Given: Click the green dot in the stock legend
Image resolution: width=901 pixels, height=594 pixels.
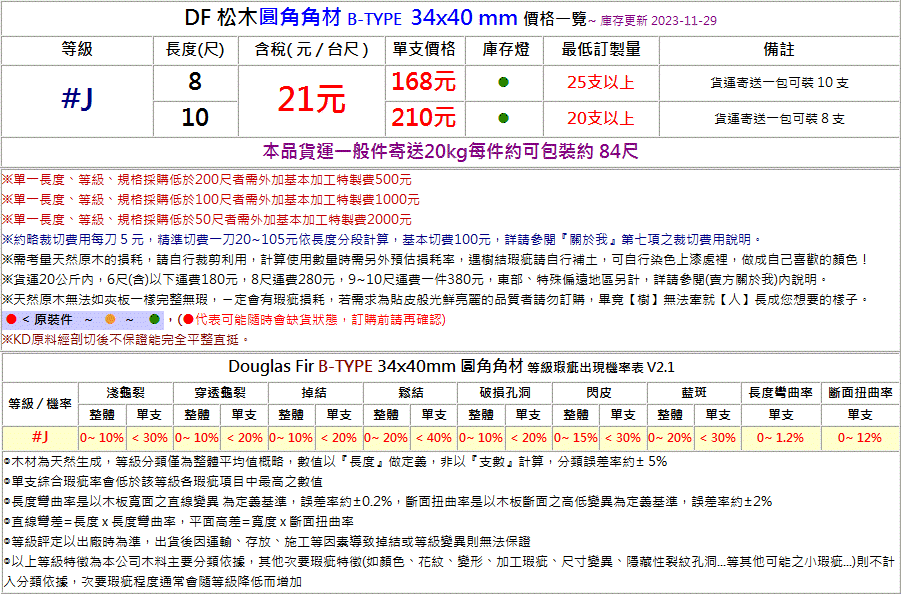Looking at the screenshot, I should point(155,320).
